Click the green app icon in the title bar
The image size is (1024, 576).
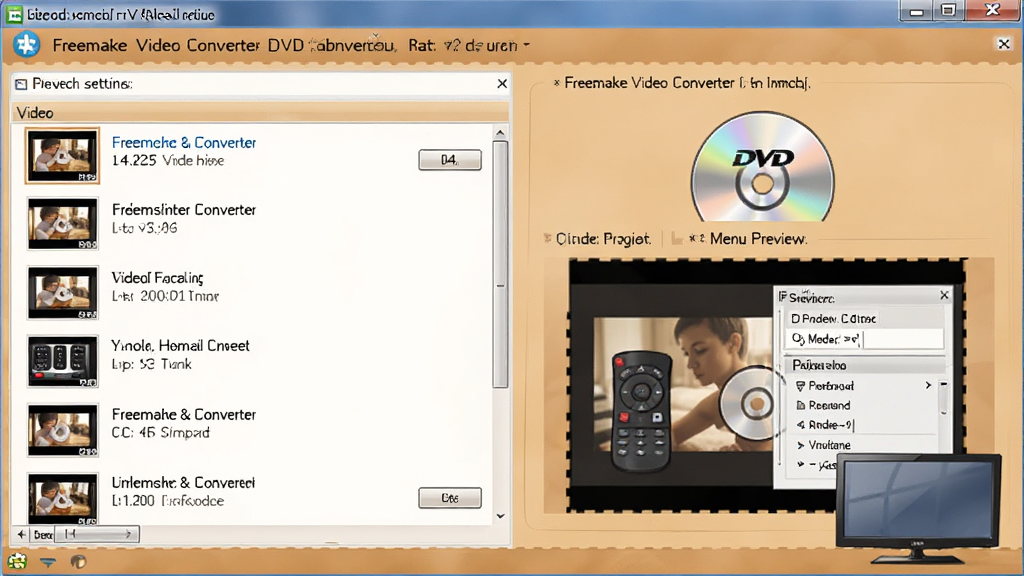[x=14, y=14]
